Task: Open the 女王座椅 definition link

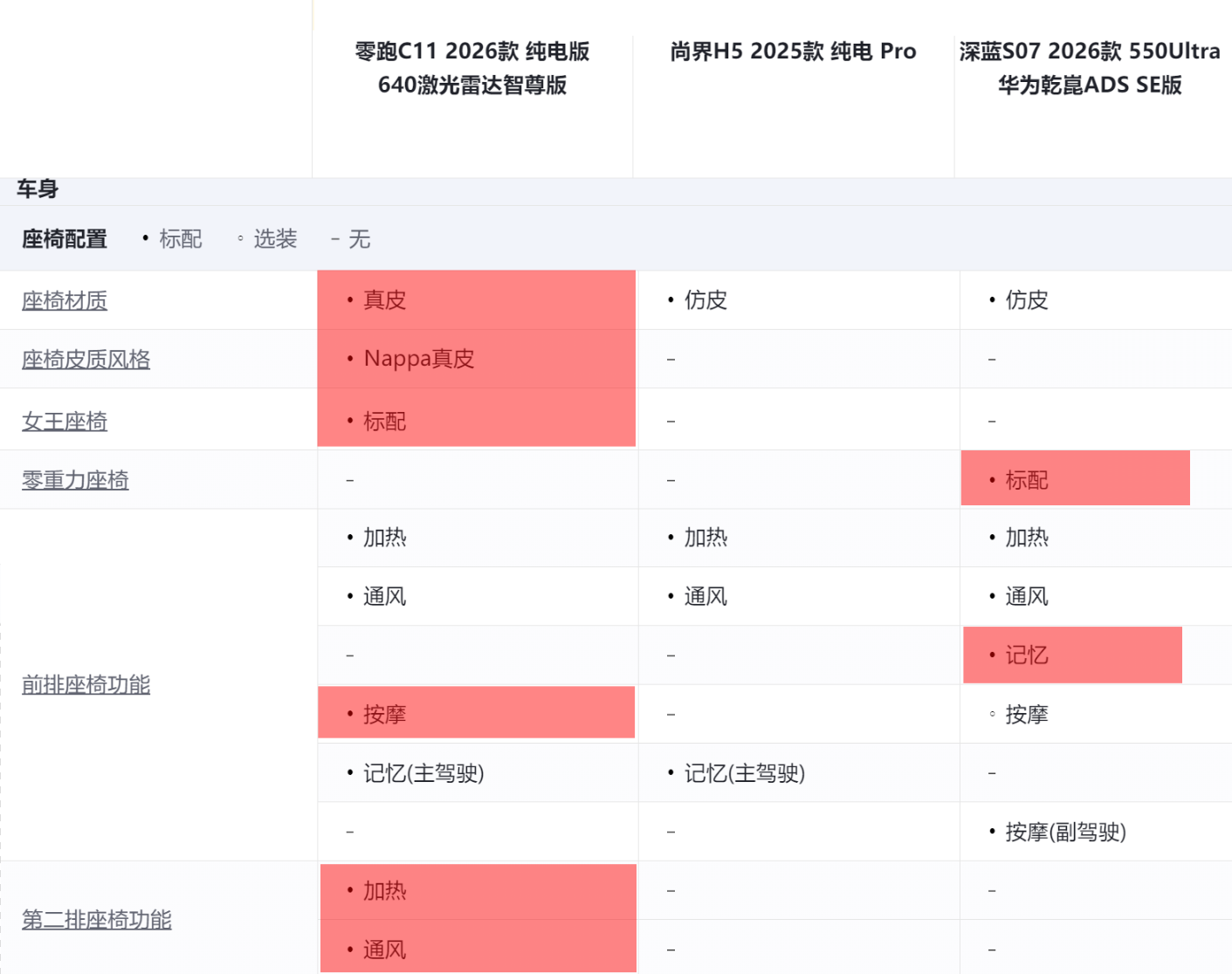Action: pyautogui.click(x=65, y=422)
